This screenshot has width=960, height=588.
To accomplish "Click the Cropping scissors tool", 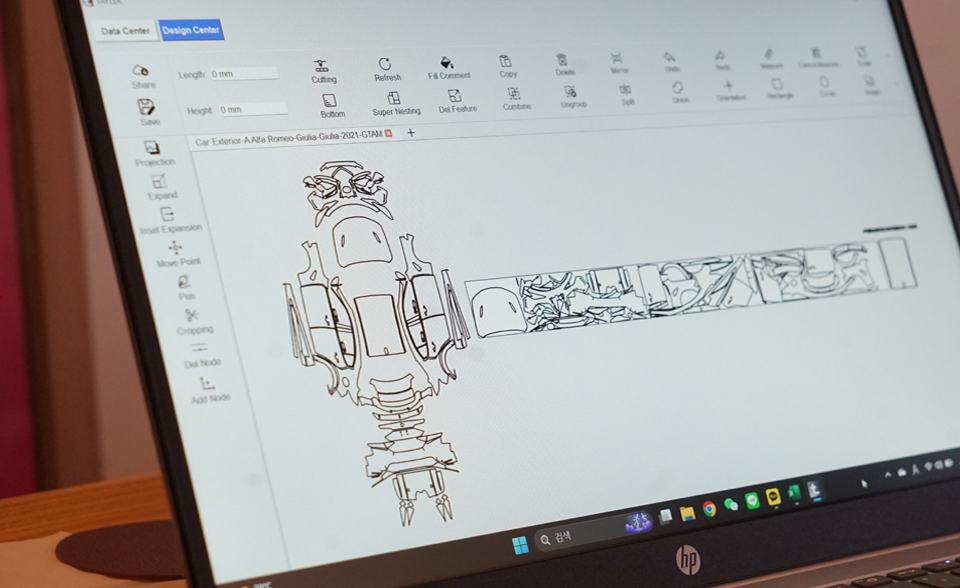I will [x=191, y=315].
